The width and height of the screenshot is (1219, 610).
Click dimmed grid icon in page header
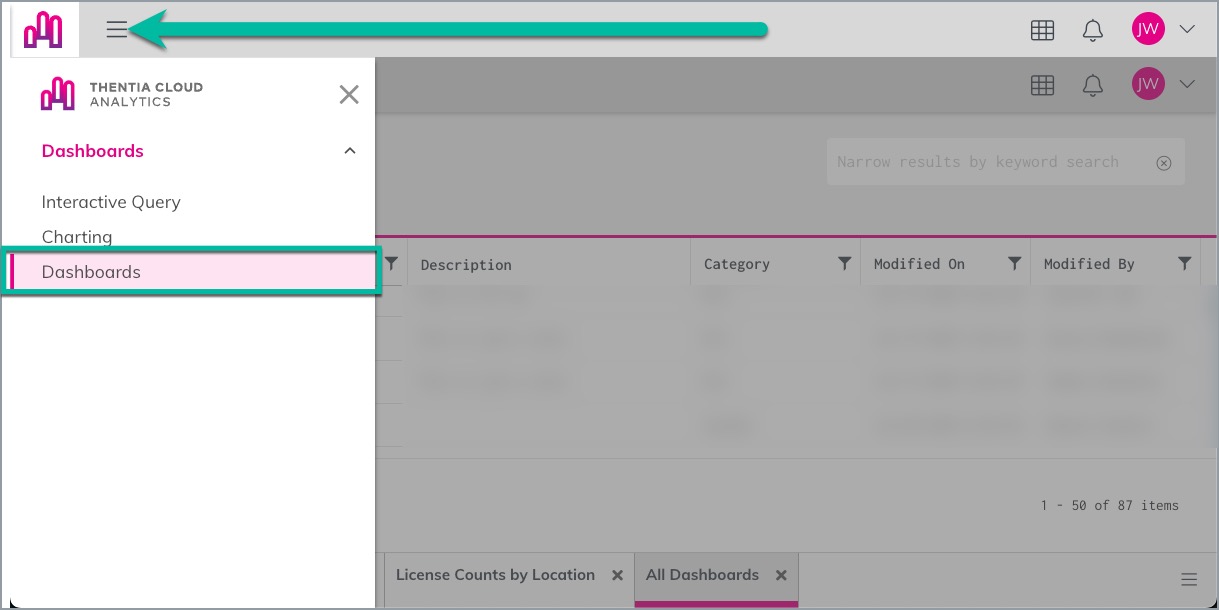pos(1042,85)
